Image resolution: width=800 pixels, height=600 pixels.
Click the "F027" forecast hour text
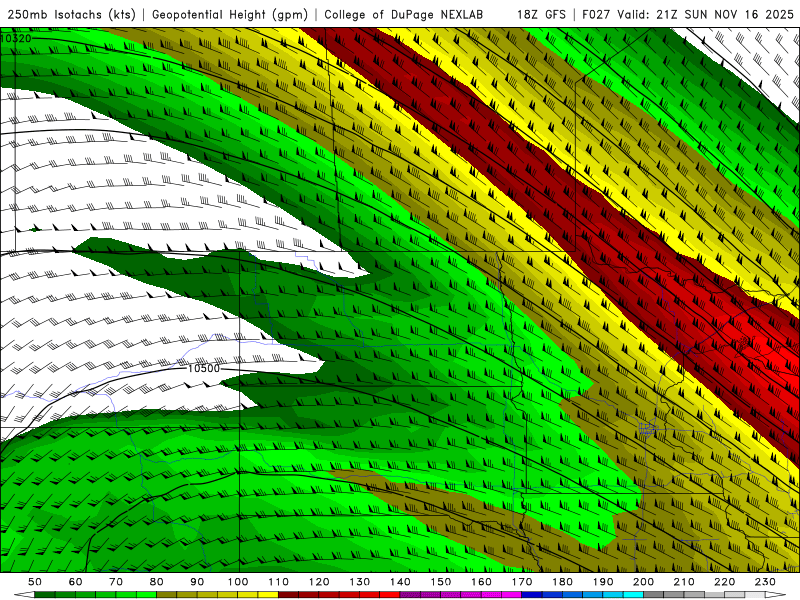pos(597,14)
